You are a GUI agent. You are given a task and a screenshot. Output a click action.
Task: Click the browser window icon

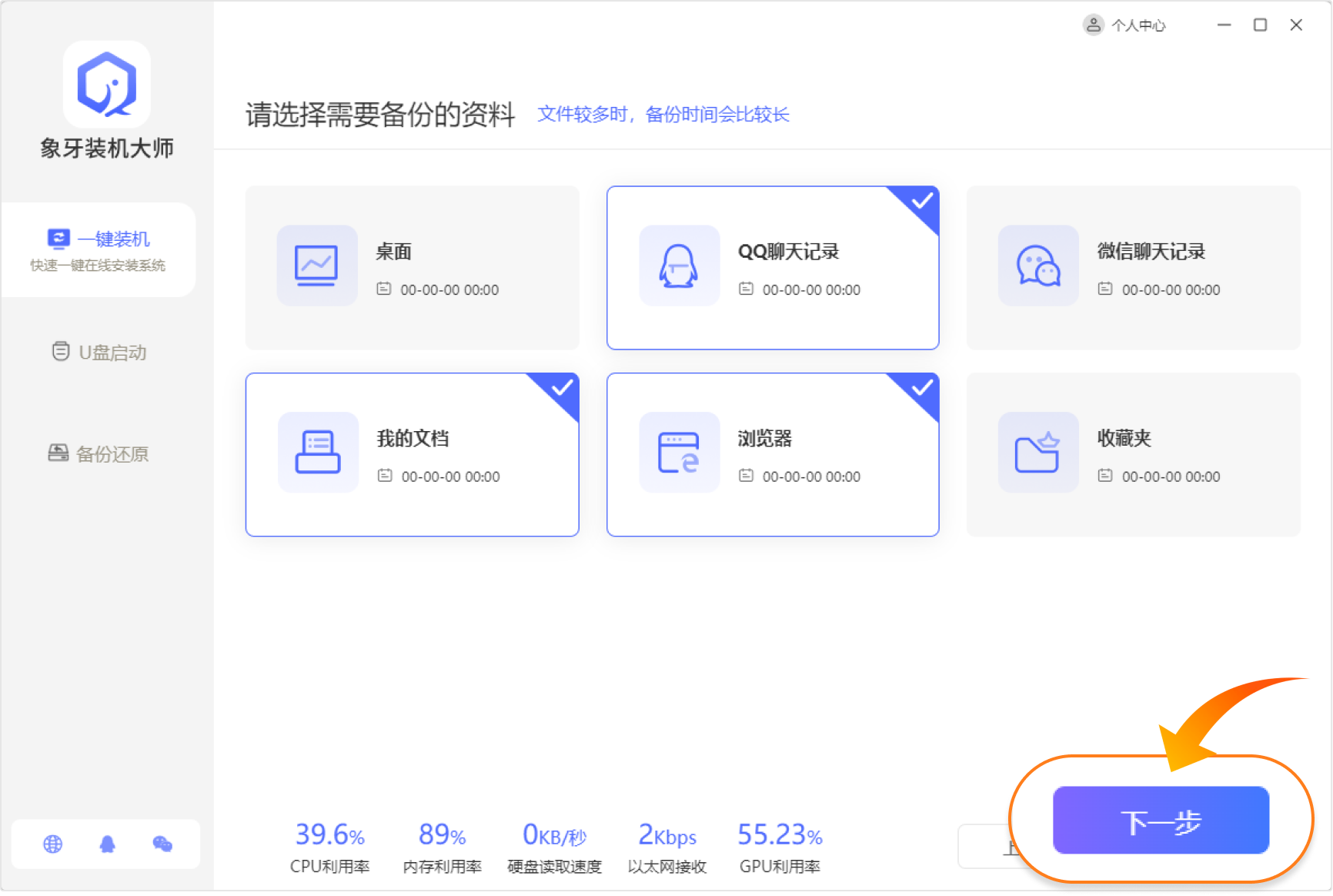click(x=679, y=452)
